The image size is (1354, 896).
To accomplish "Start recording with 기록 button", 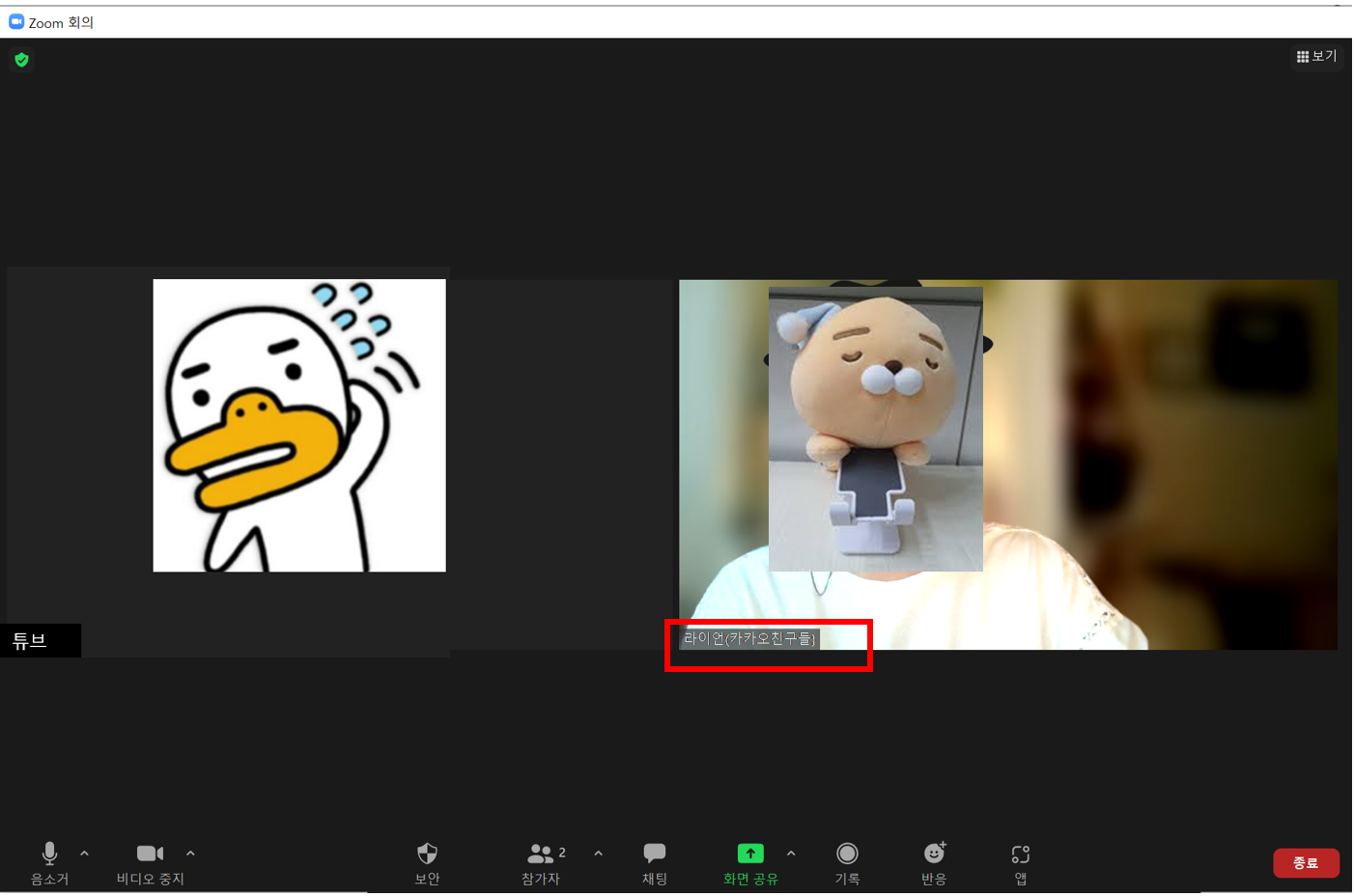I will click(847, 863).
